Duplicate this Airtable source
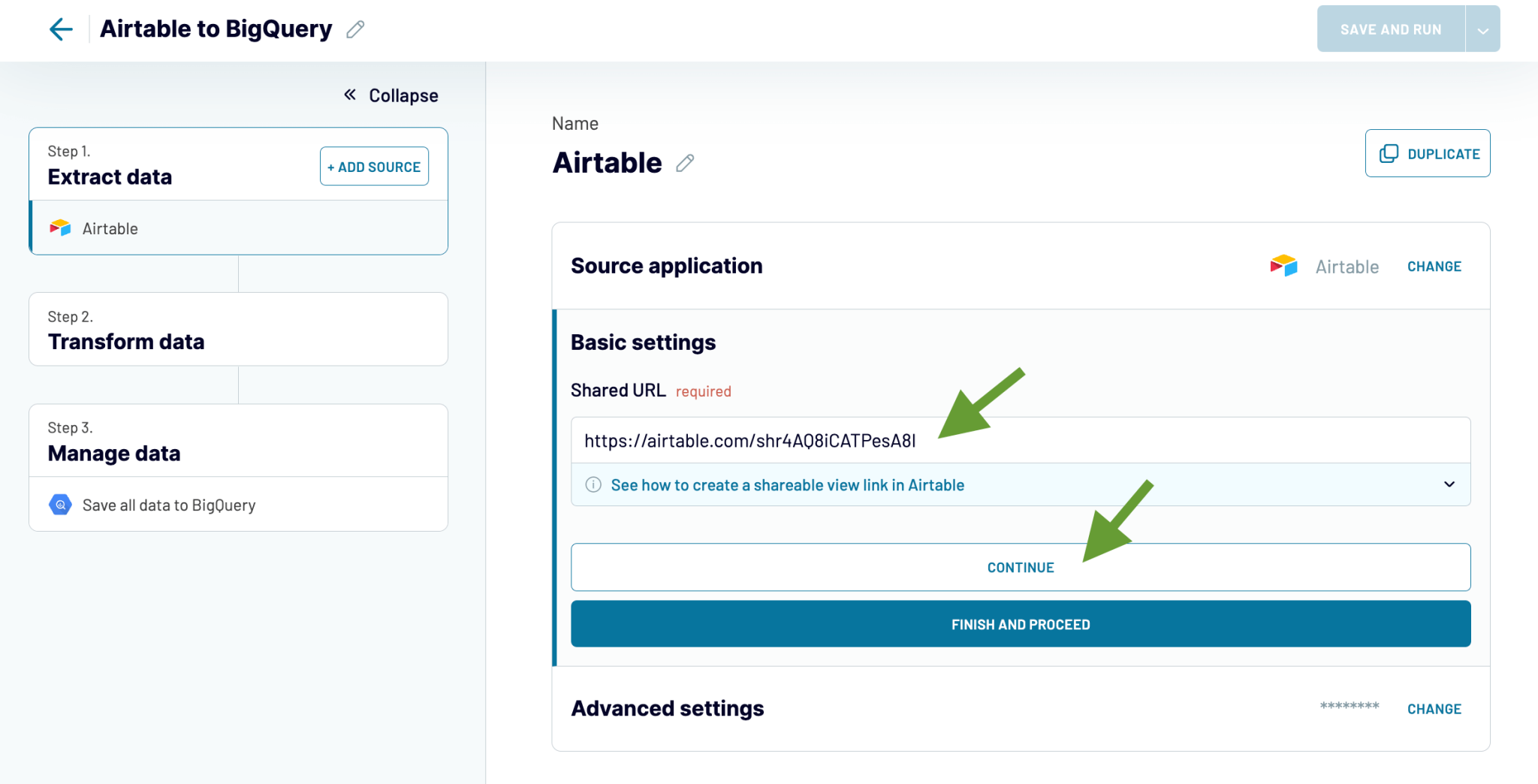 1427,153
